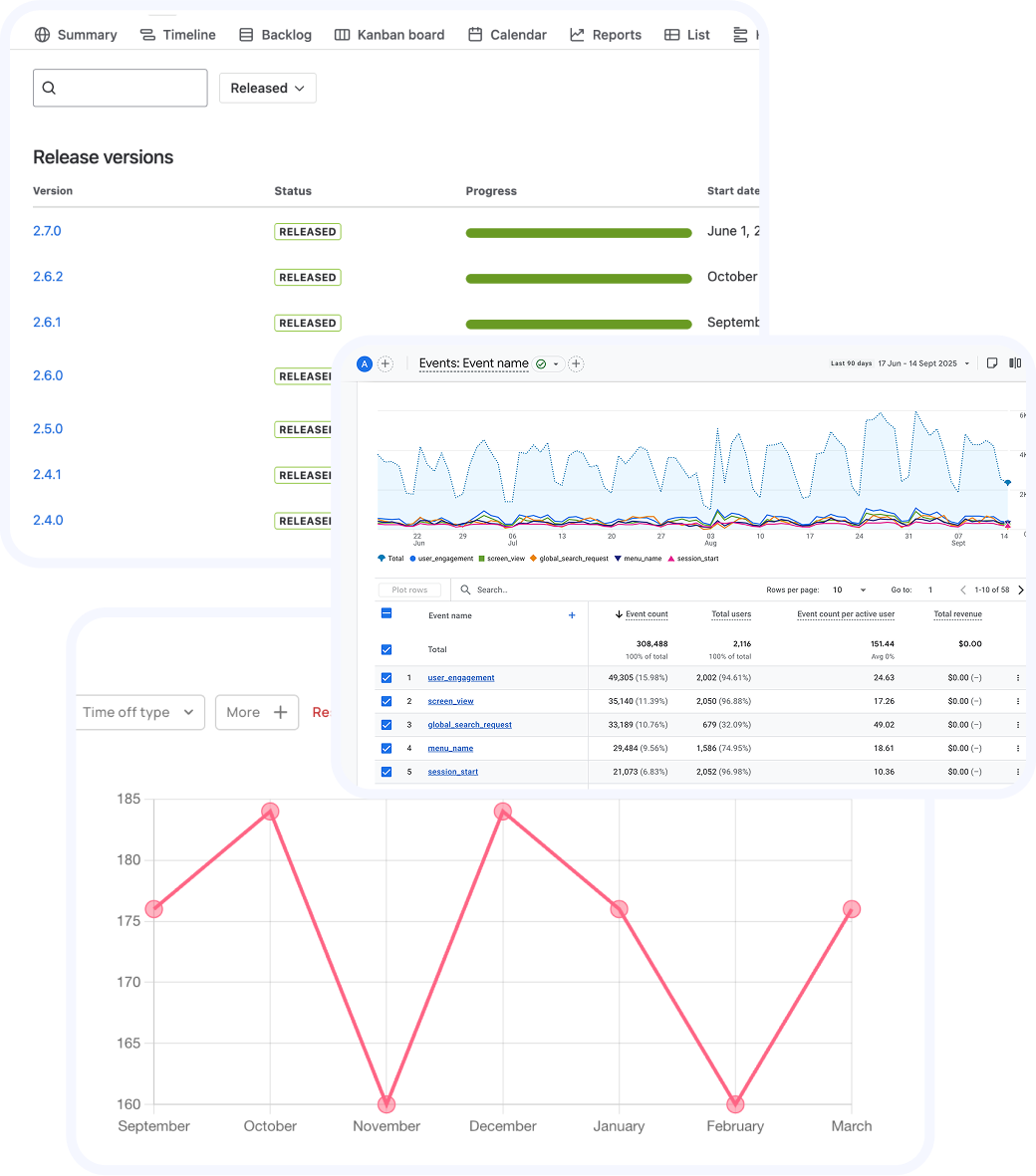
Task: Open the Reports tab
Action: point(606,35)
